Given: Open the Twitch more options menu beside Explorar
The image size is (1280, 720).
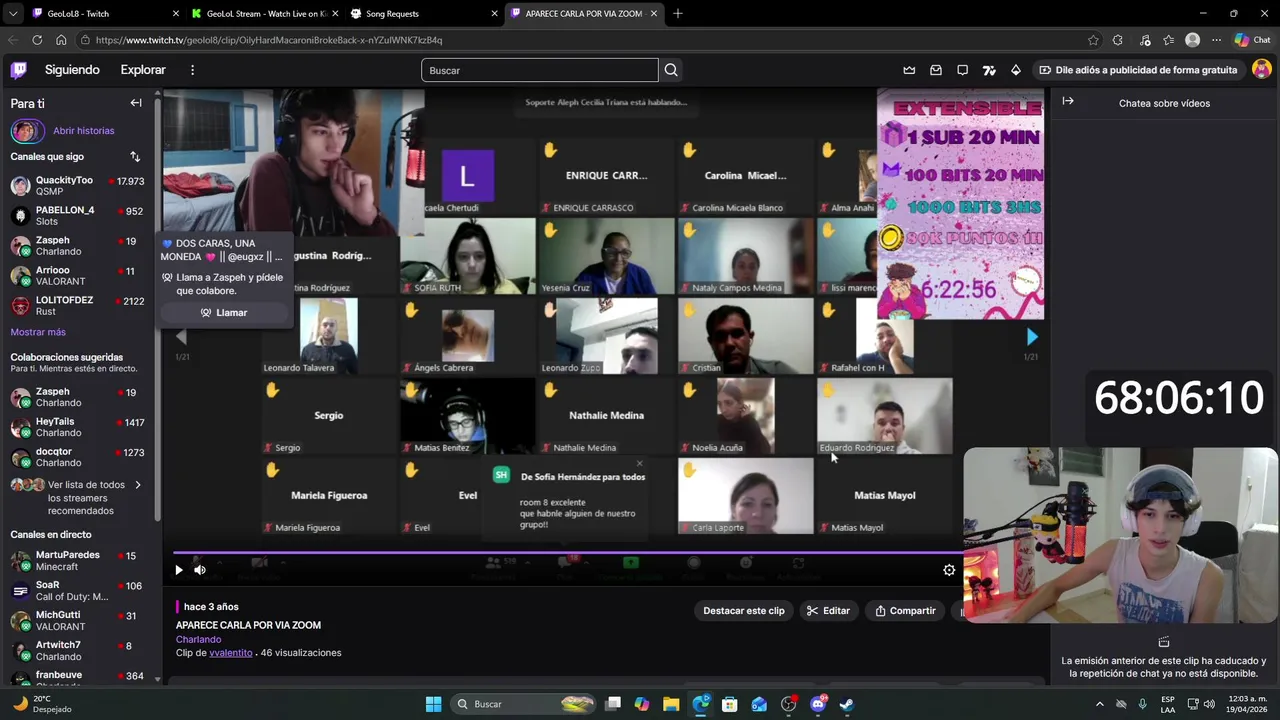Looking at the screenshot, I should (x=192, y=70).
